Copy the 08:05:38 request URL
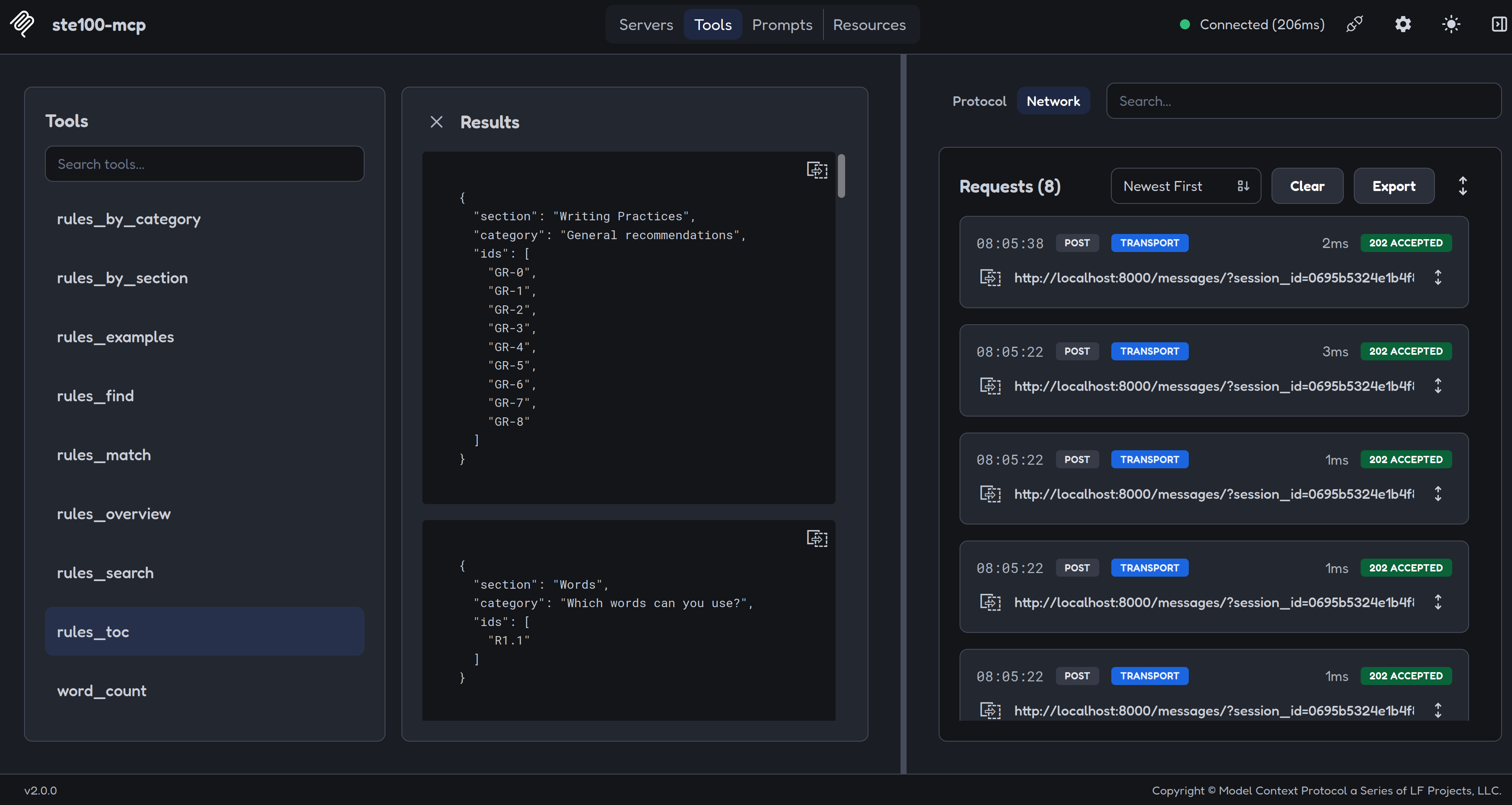The width and height of the screenshot is (1512, 805). (x=990, y=278)
